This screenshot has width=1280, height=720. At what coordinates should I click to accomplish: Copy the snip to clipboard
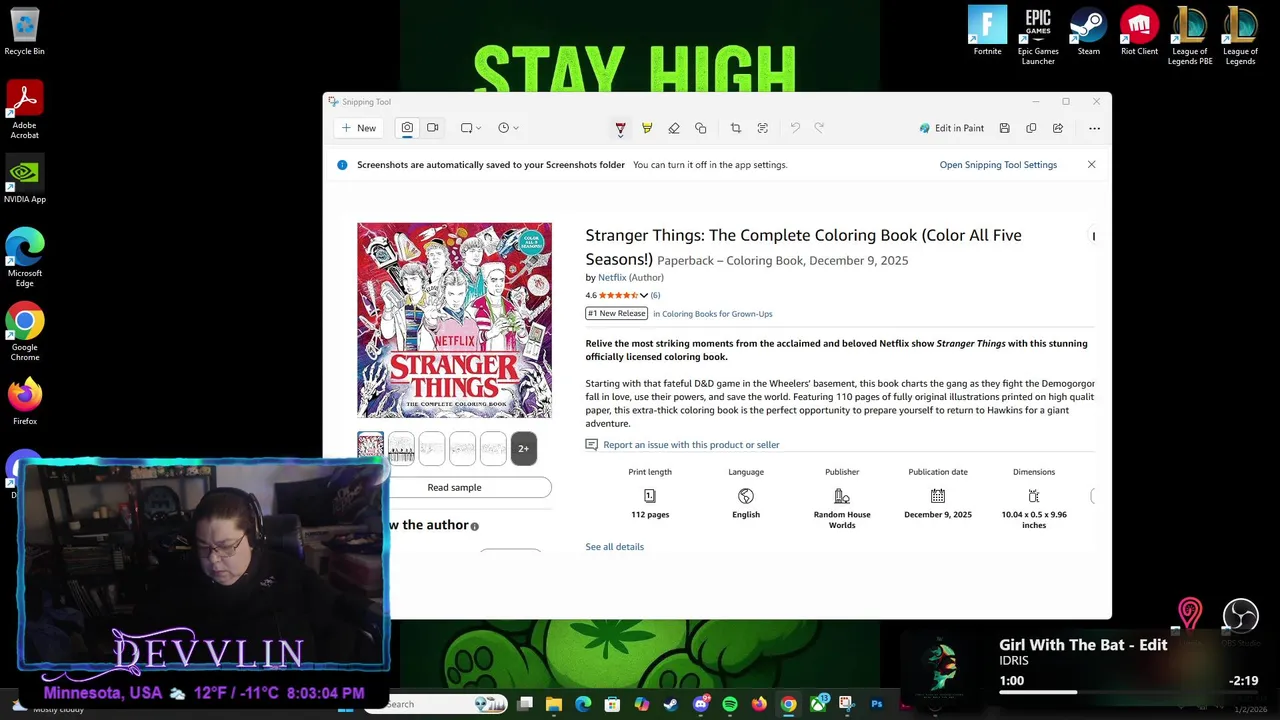tap(1031, 128)
